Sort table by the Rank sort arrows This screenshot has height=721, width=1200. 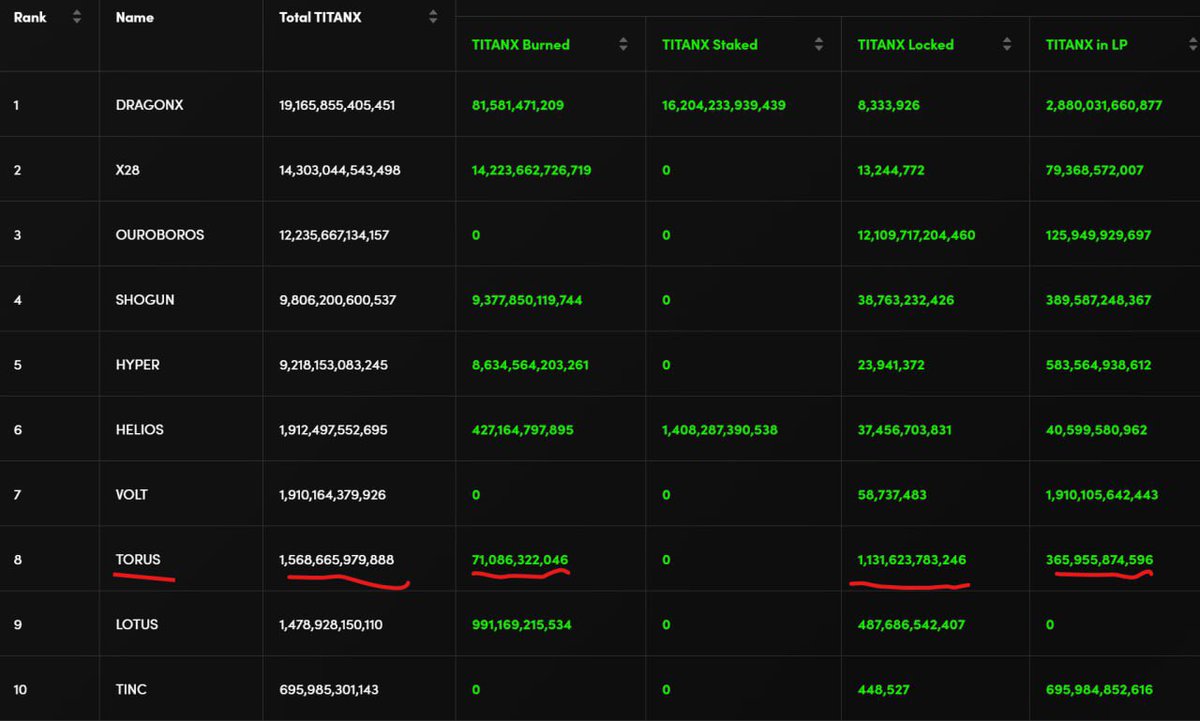coord(77,17)
